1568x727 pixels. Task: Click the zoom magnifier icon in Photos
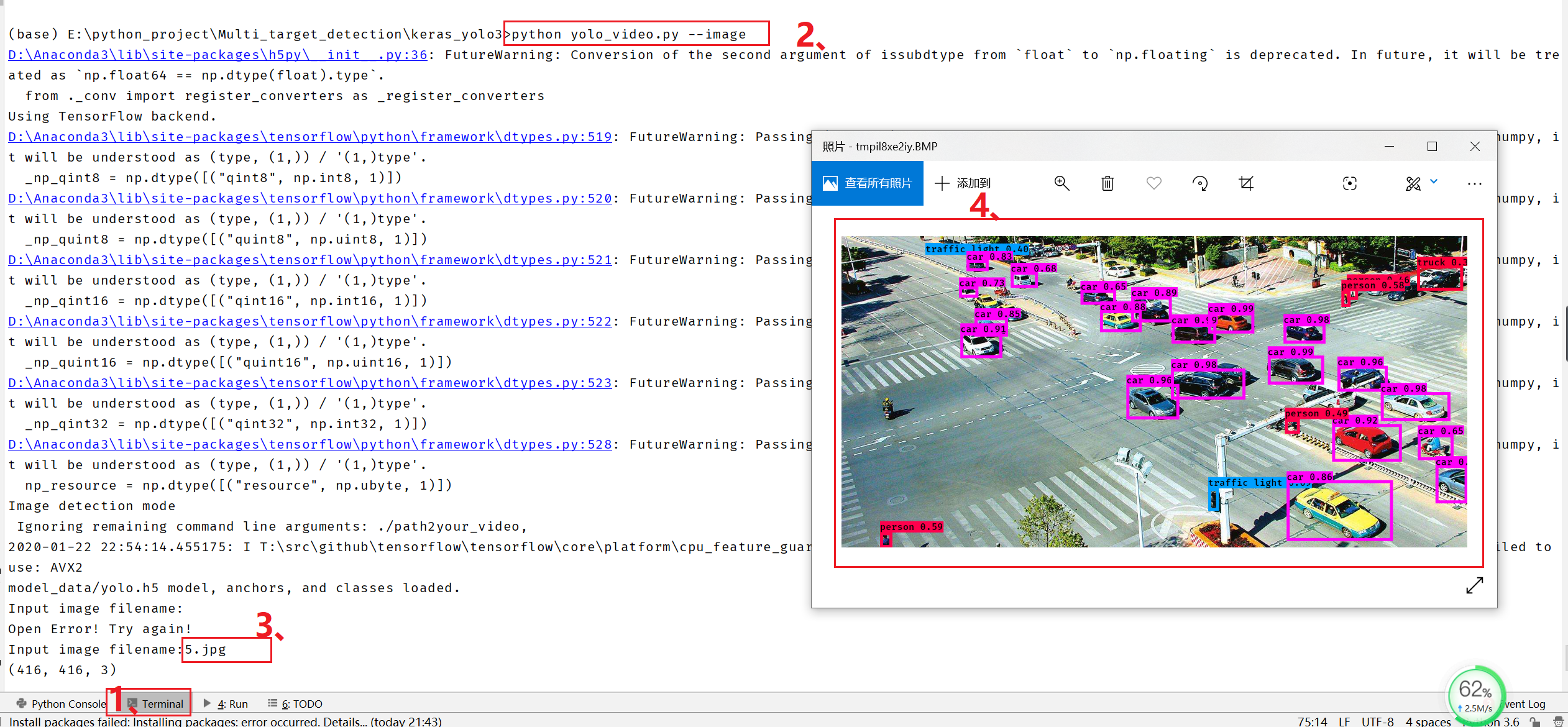click(1061, 183)
